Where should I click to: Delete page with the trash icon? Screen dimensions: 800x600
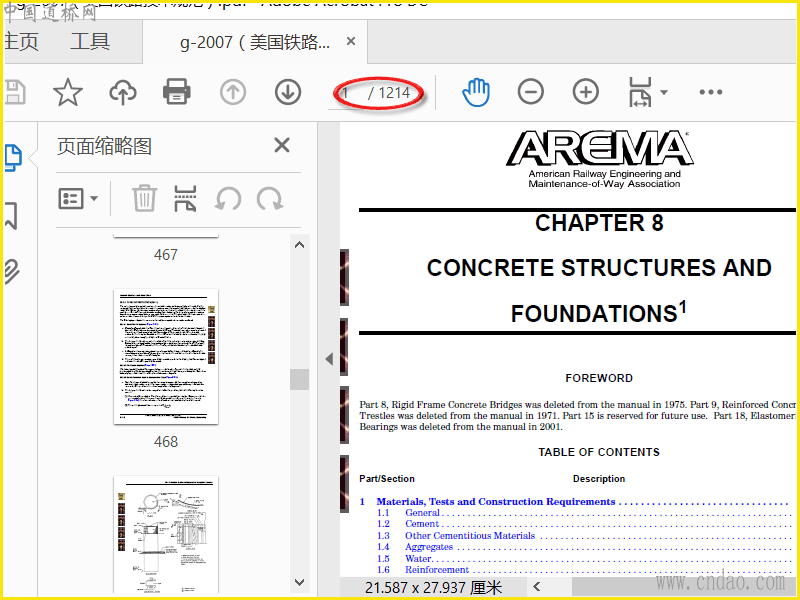pos(144,198)
